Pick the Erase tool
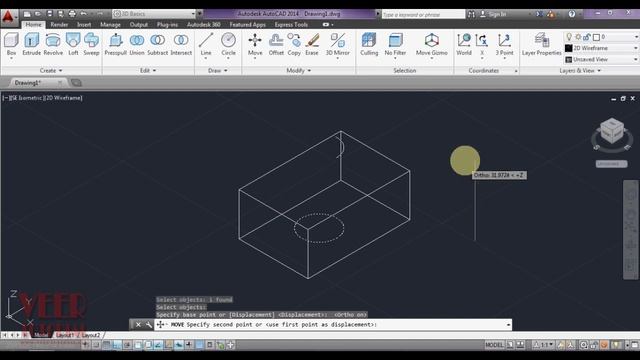Screen dimensions: 640x360 (x=312, y=44)
